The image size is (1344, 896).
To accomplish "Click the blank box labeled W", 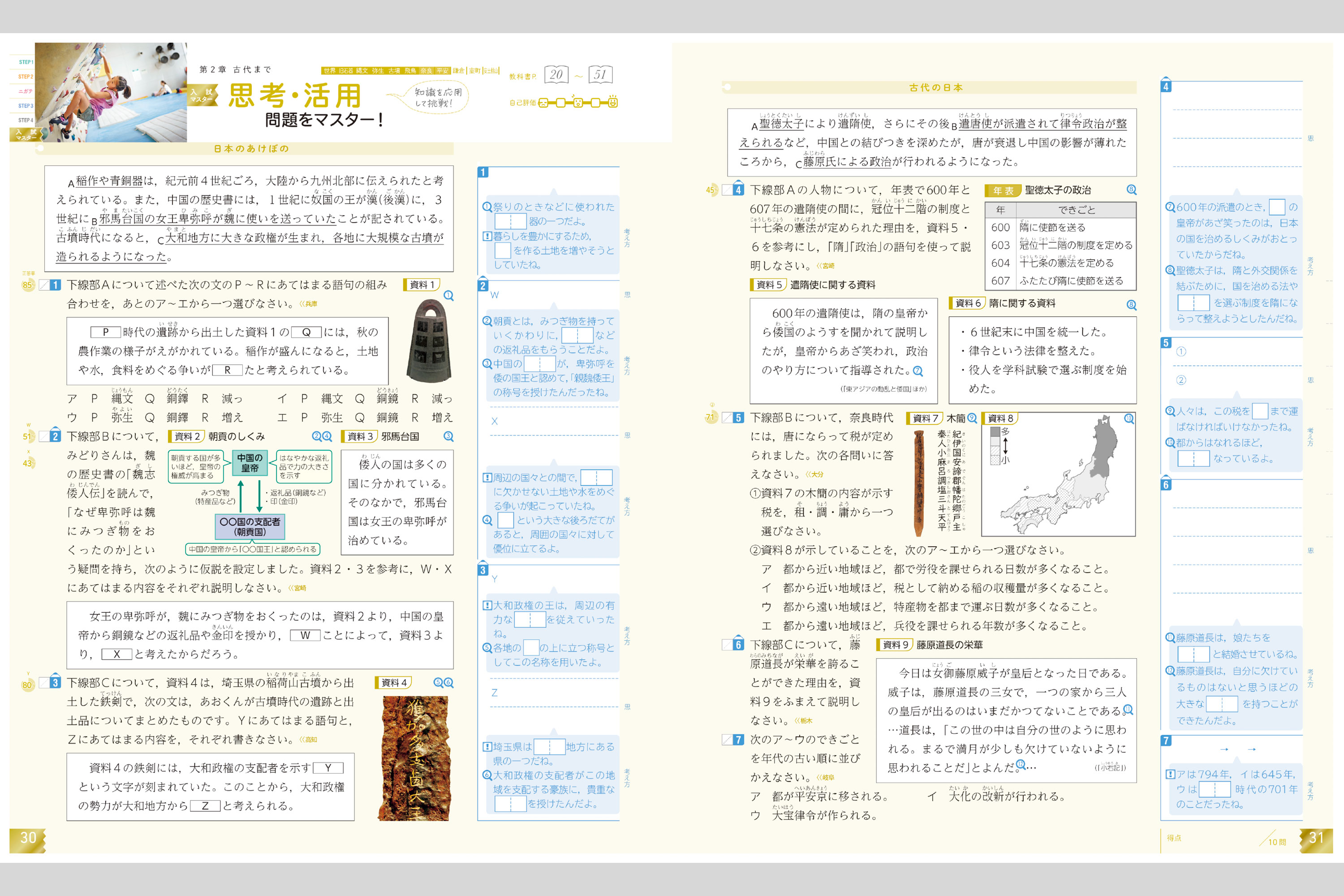I will click(x=305, y=635).
